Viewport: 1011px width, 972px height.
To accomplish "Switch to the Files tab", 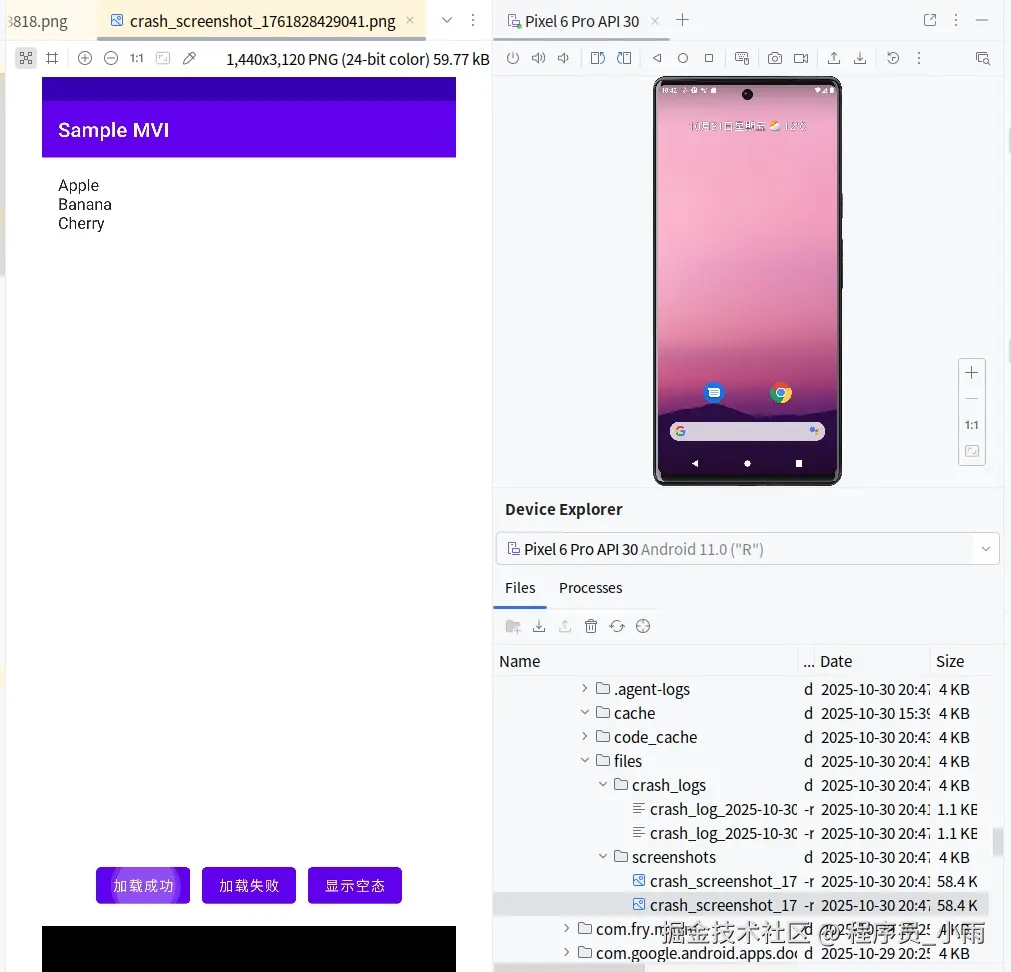I will 520,588.
